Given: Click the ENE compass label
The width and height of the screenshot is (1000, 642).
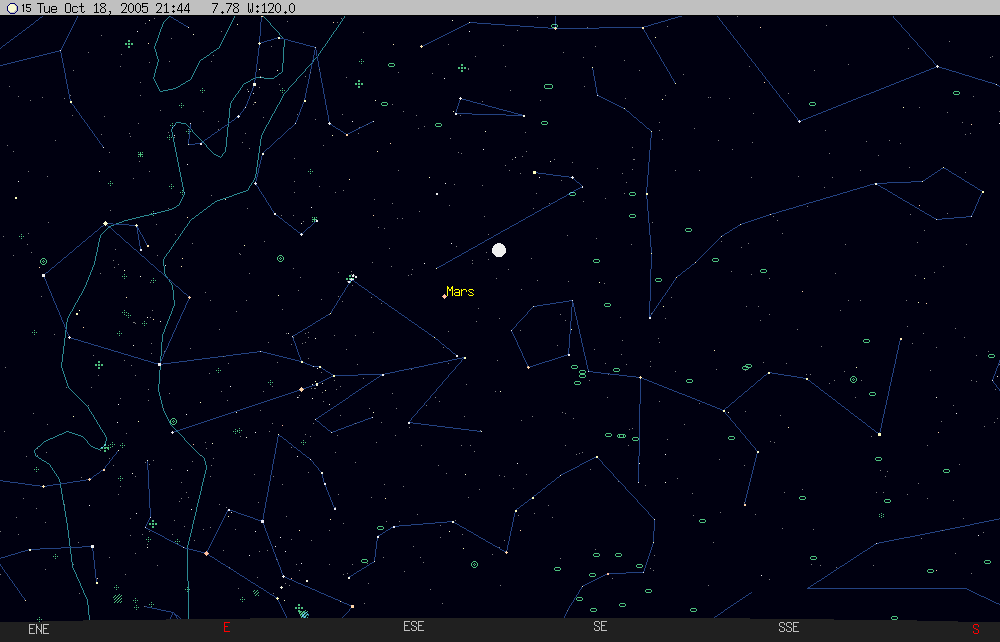Looking at the screenshot, I should coord(39,628).
